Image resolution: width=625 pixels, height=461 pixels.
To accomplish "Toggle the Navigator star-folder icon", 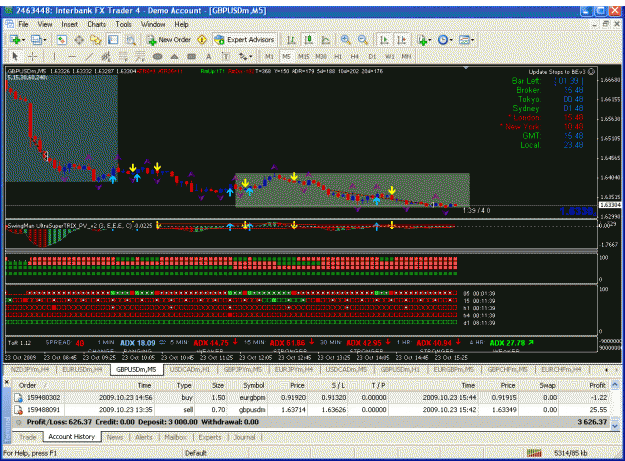I will click(x=96, y=40).
